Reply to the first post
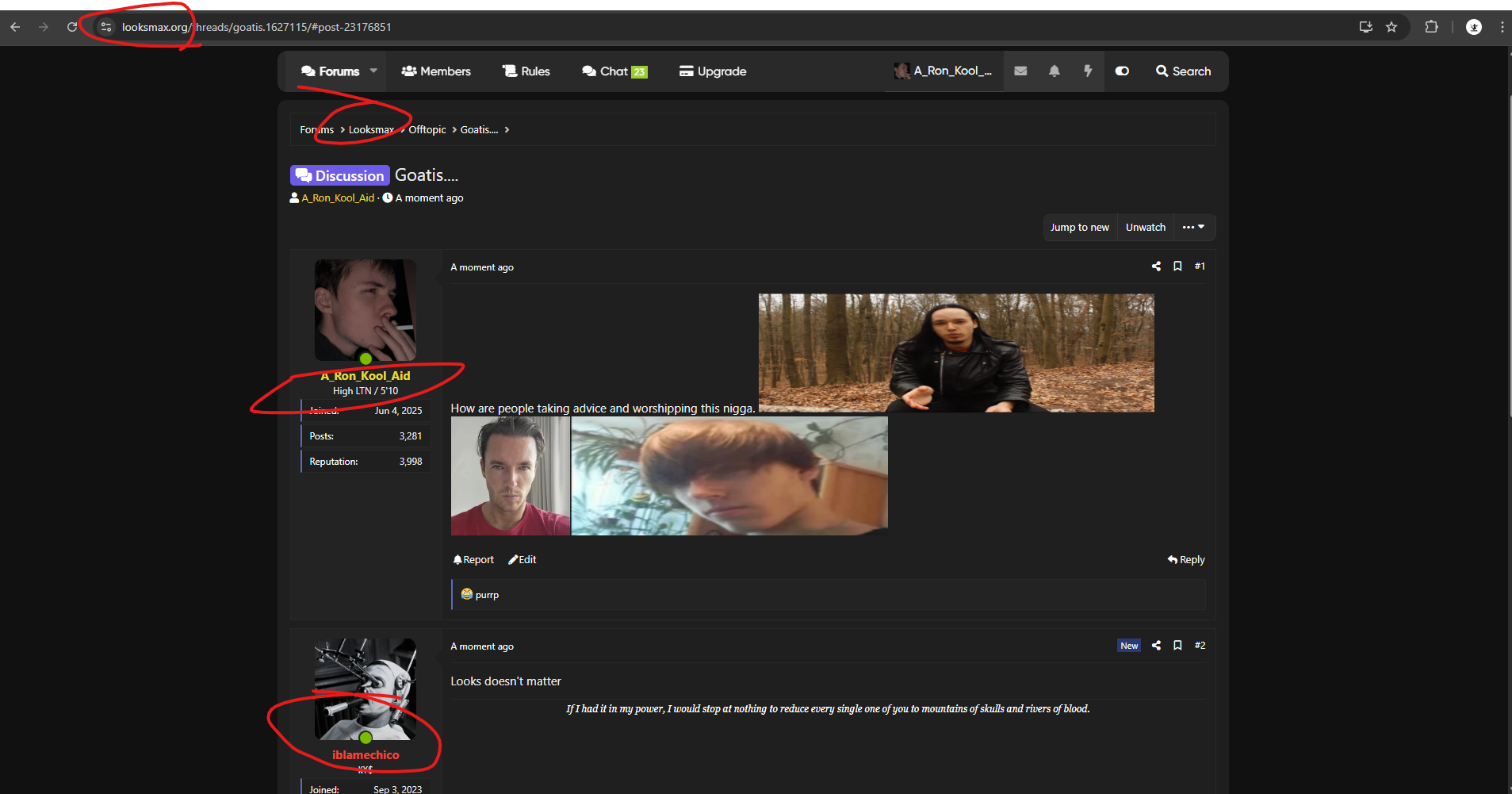This screenshot has height=794, width=1512. click(1186, 560)
